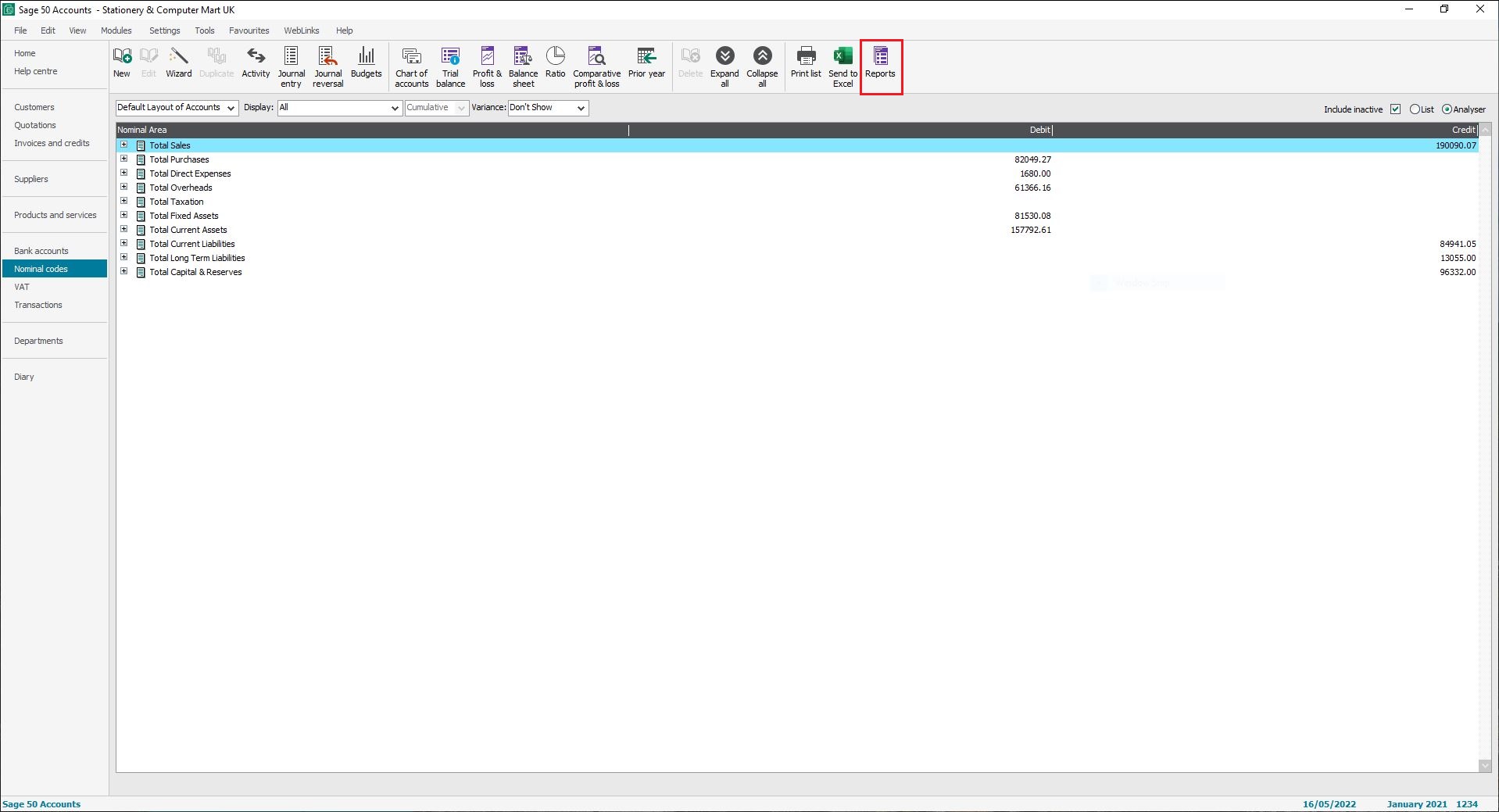Viewport: 1499px width, 812px height.
Task: Open Departments in the sidebar
Action: tap(38, 341)
